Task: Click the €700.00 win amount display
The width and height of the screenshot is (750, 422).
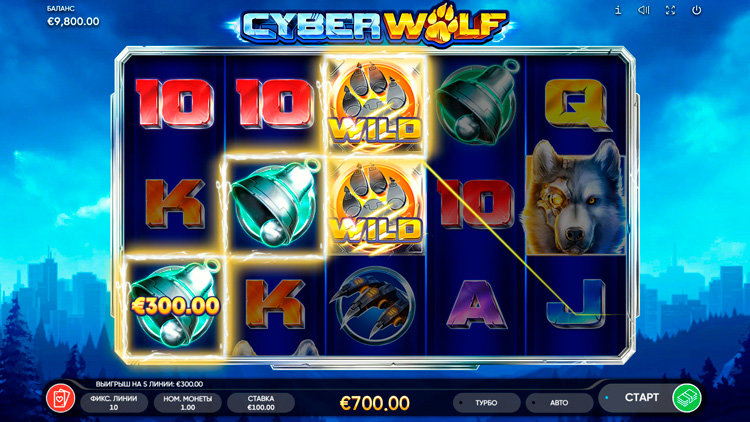Action: point(375,403)
